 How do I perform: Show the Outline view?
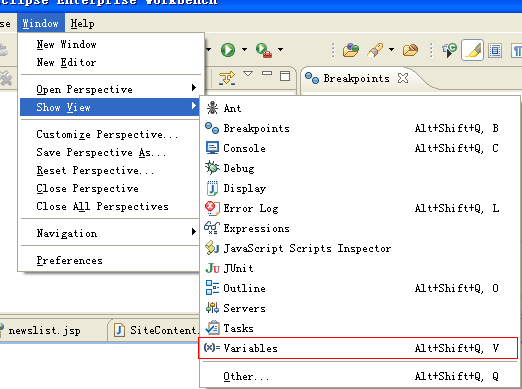[360, 288]
